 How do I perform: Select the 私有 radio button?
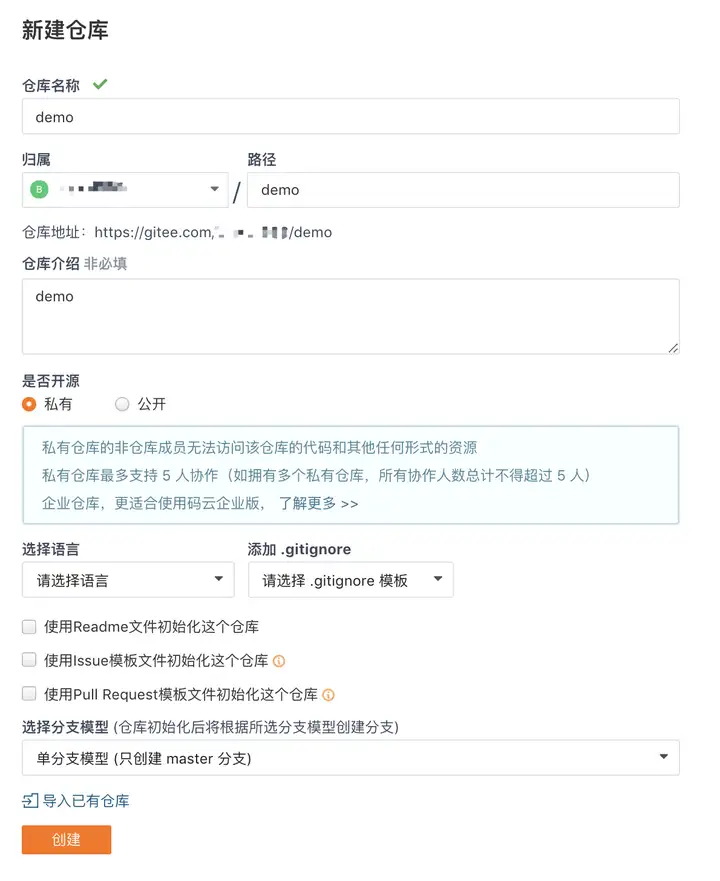(29, 404)
